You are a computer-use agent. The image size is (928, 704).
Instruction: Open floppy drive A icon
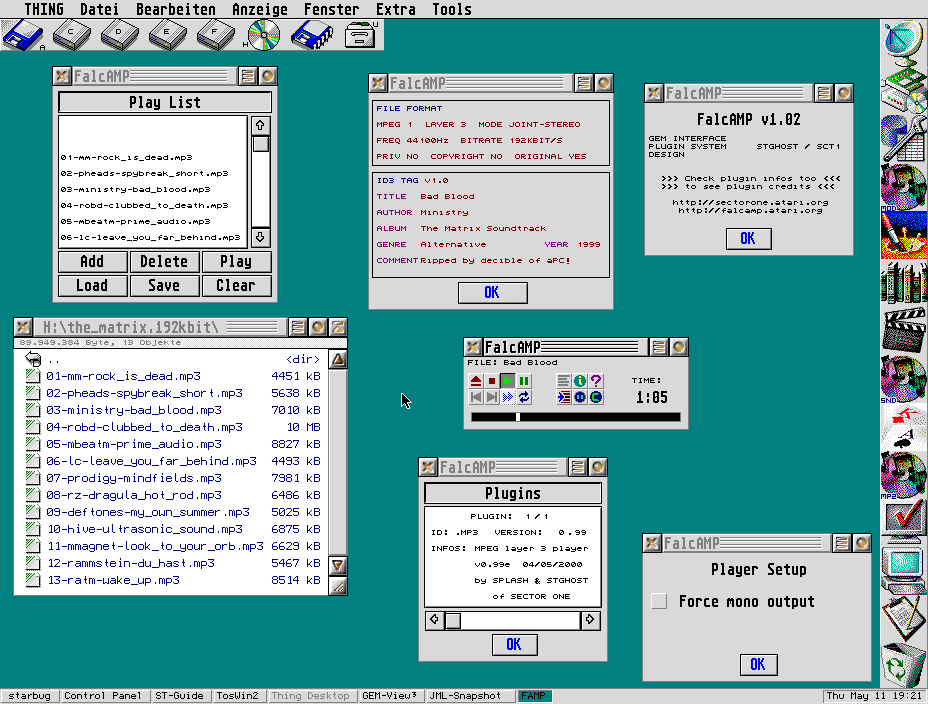tap(23, 34)
